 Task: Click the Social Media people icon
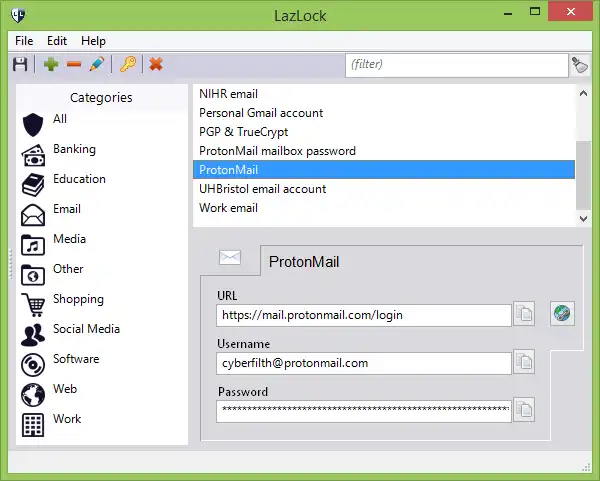tap(33, 335)
